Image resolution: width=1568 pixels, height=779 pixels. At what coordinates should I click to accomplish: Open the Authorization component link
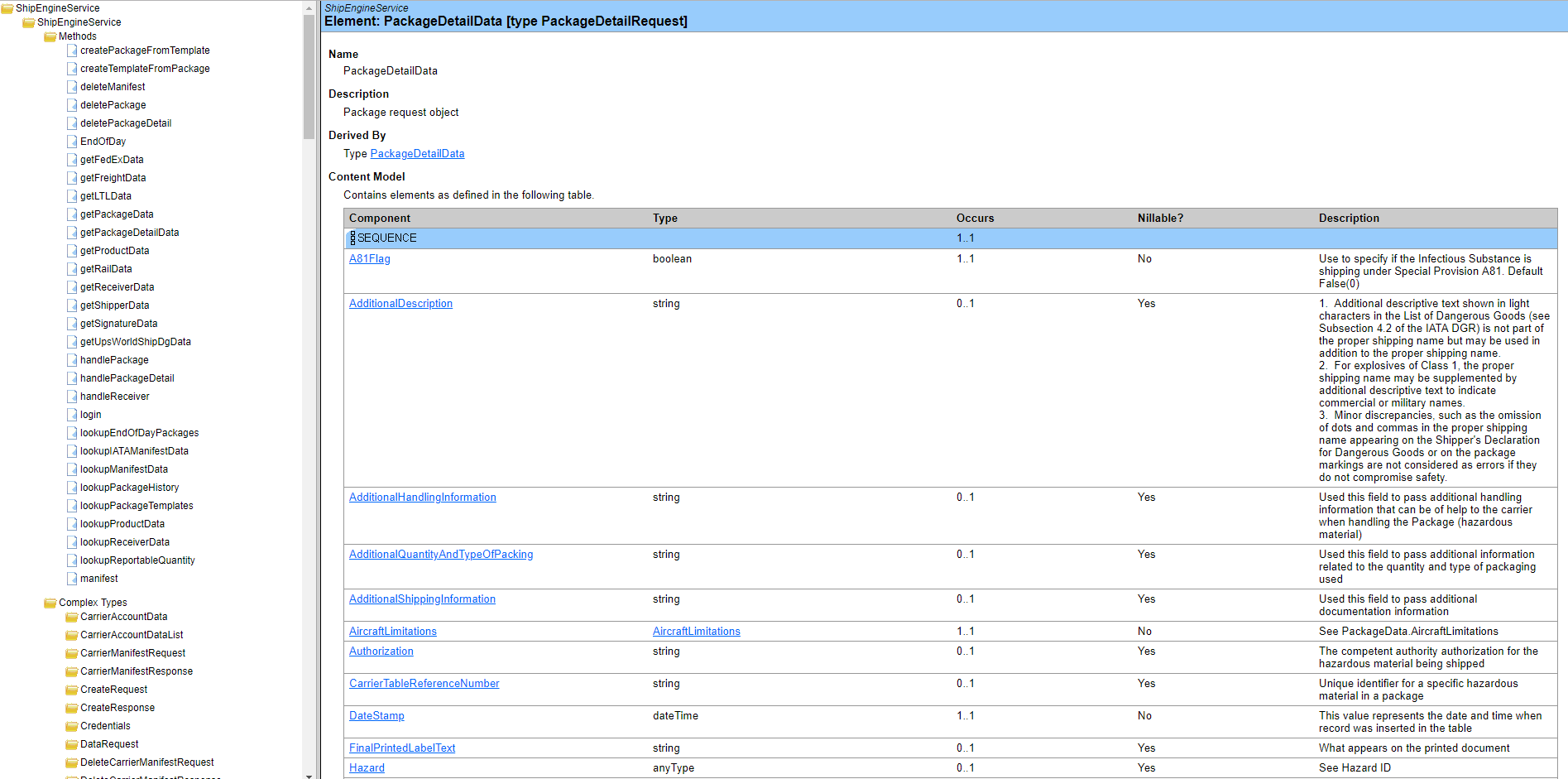click(381, 652)
